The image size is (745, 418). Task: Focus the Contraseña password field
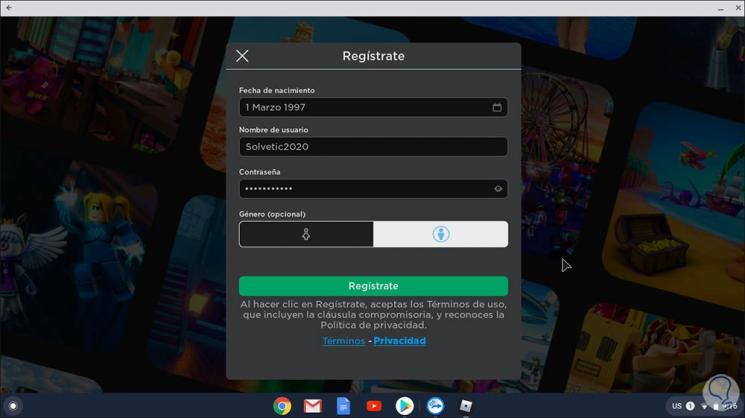click(373, 189)
